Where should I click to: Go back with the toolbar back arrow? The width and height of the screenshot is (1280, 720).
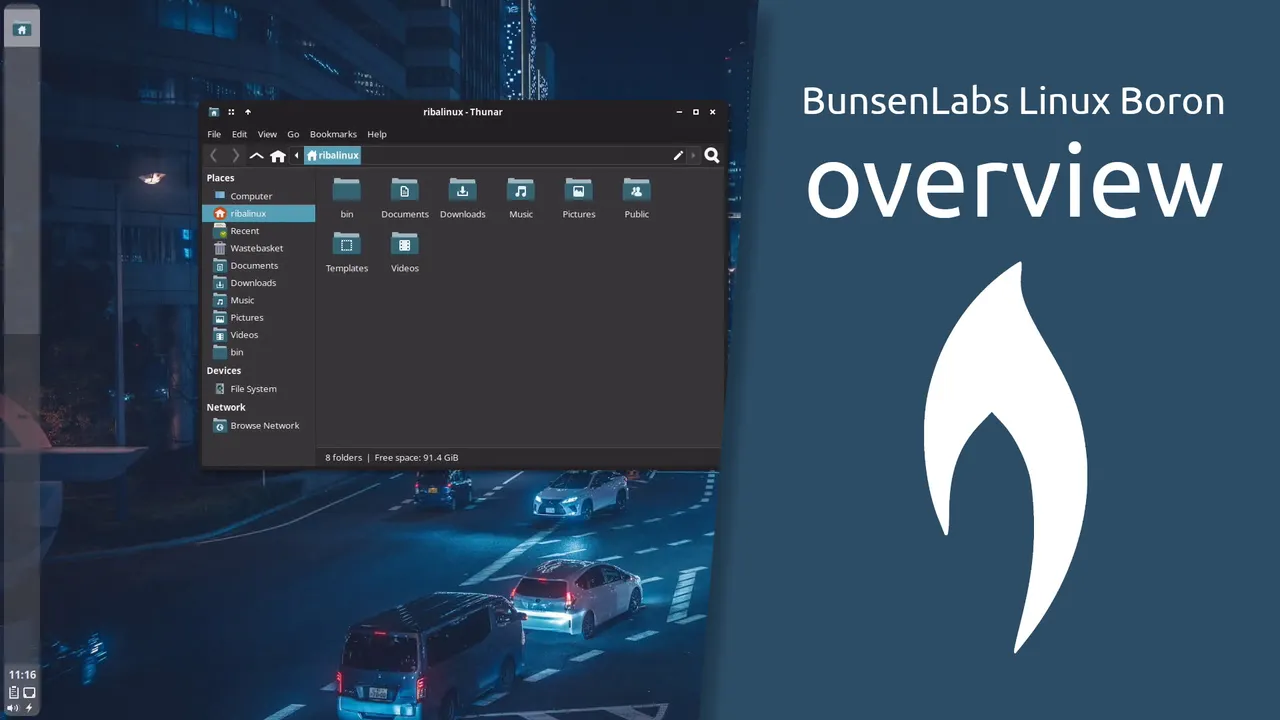[213, 155]
